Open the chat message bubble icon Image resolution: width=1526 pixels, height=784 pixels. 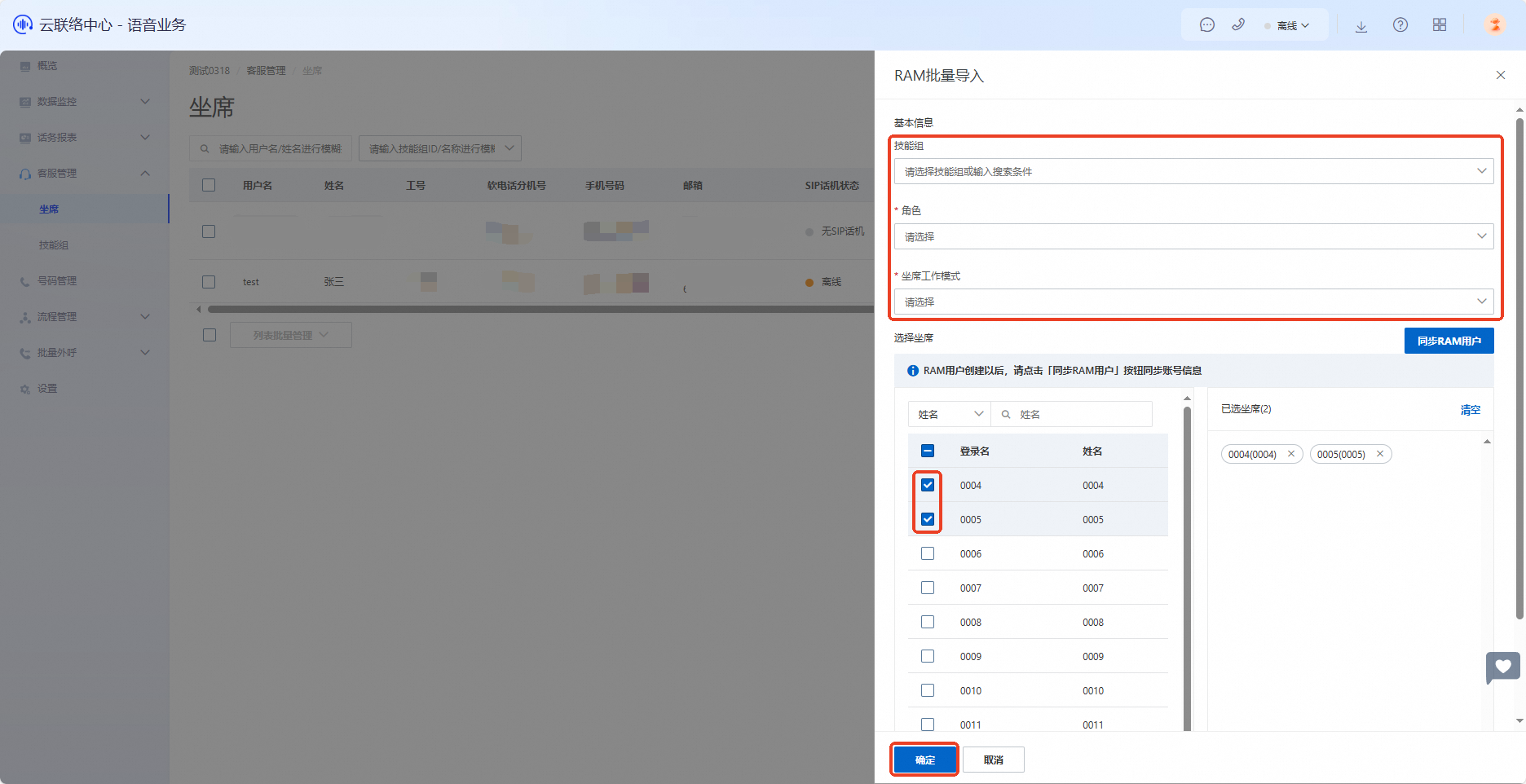[x=1207, y=25]
